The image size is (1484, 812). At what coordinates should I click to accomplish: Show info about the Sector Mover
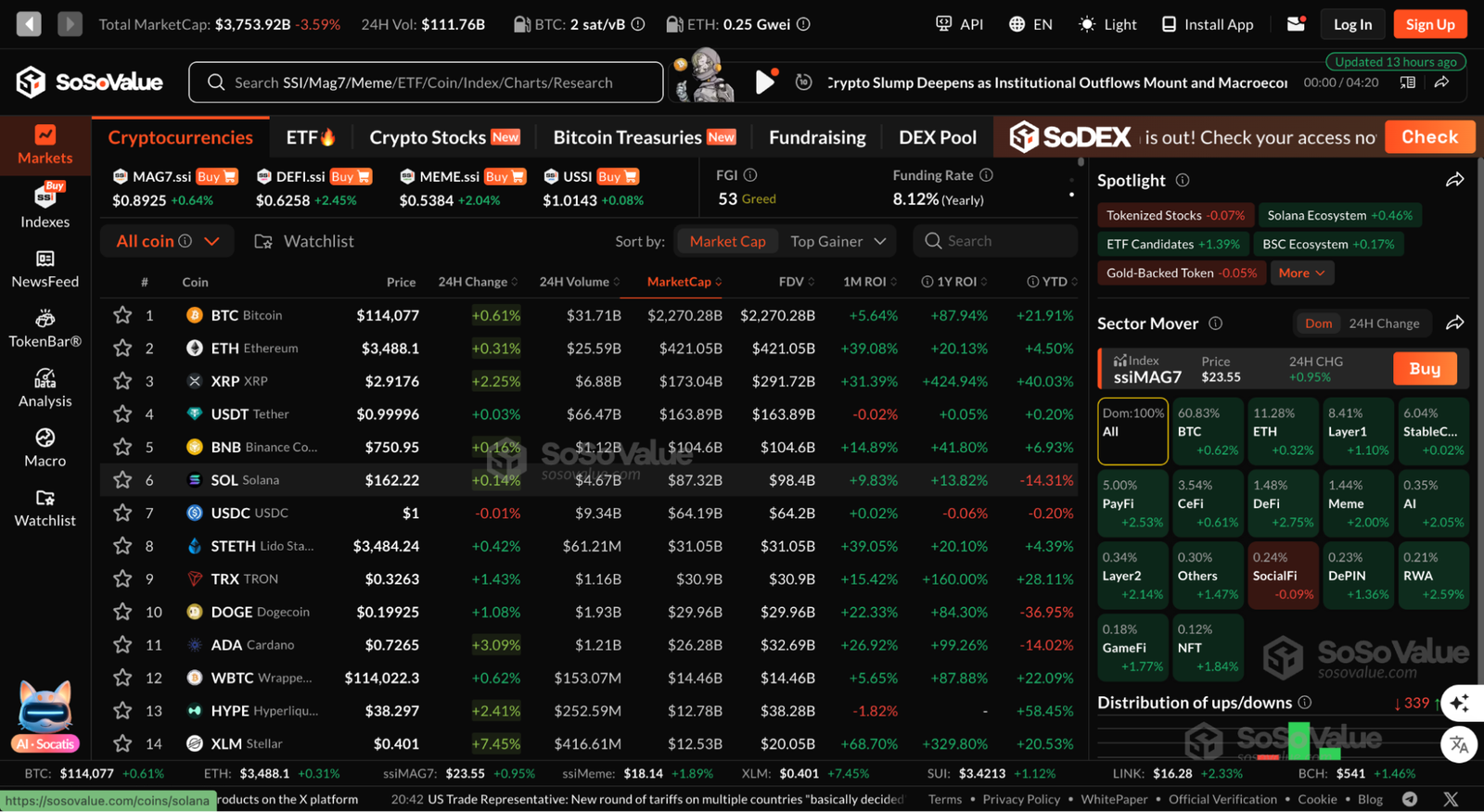point(1215,323)
